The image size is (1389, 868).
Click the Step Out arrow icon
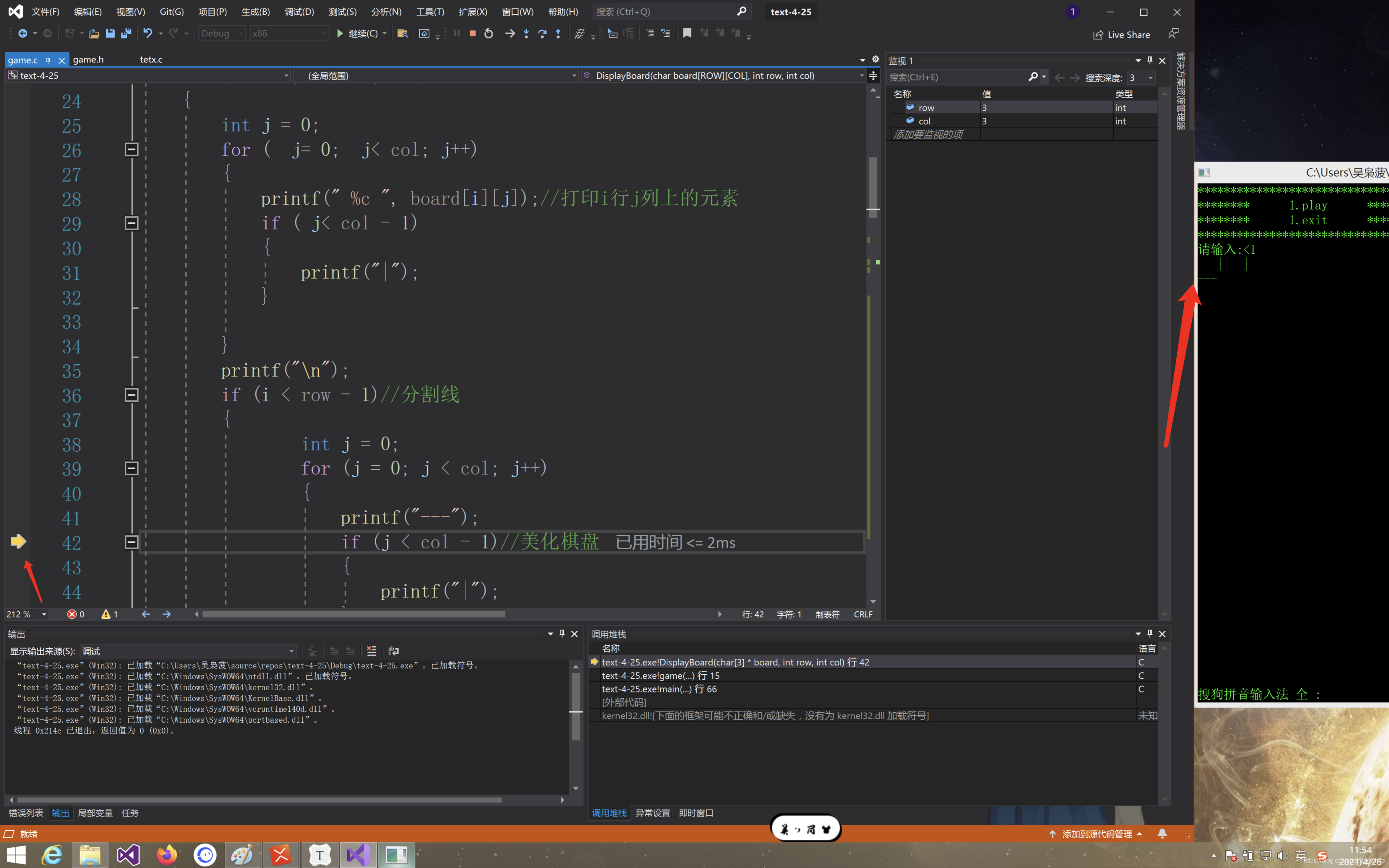[x=558, y=34]
